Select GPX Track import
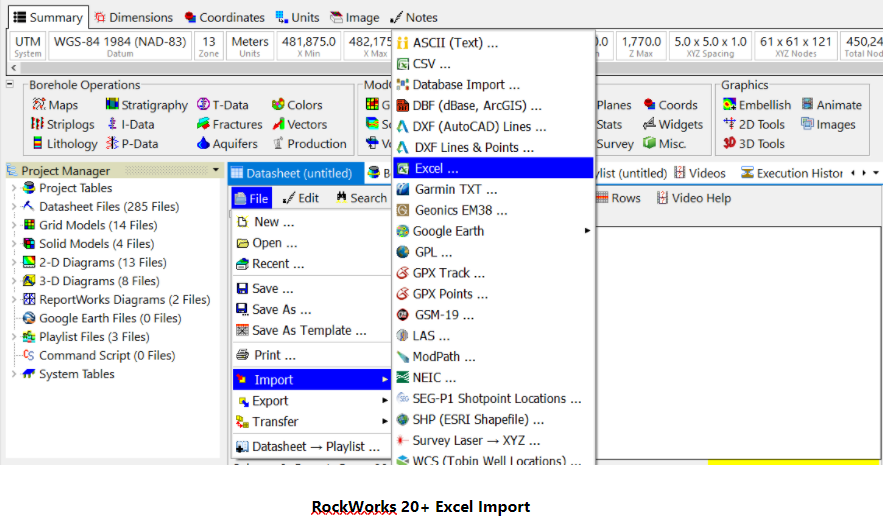The width and height of the screenshot is (884, 519). coord(493,273)
